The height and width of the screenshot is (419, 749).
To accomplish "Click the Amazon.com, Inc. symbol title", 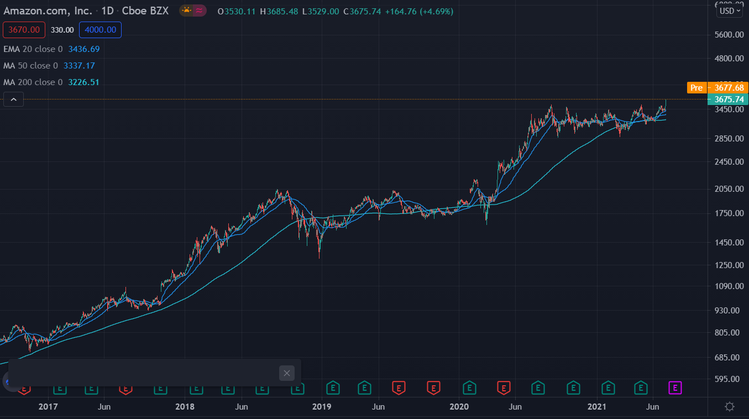I will pyautogui.click(x=48, y=11).
